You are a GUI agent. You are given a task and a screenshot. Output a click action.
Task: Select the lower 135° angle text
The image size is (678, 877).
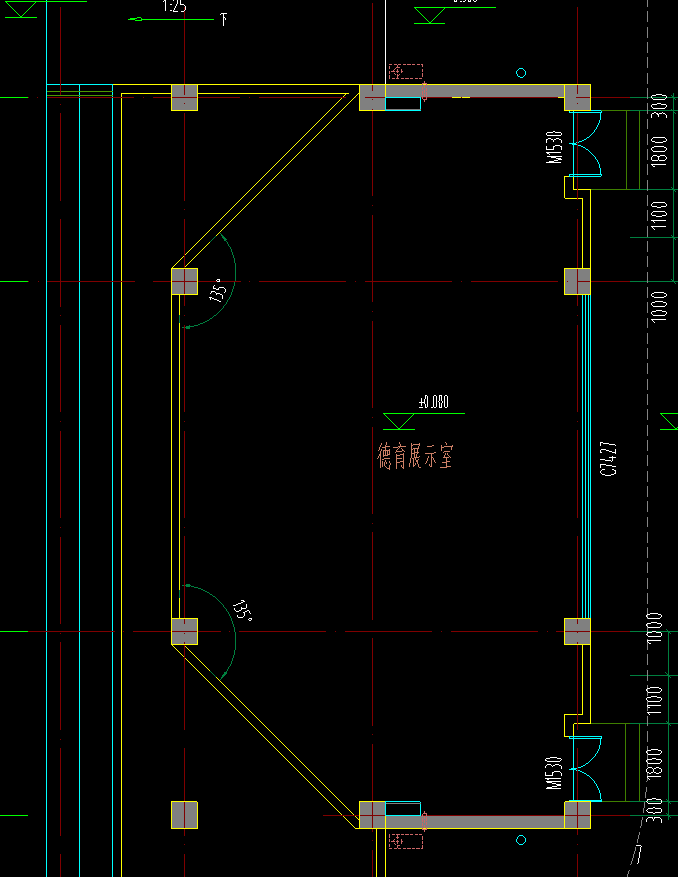[243, 610]
